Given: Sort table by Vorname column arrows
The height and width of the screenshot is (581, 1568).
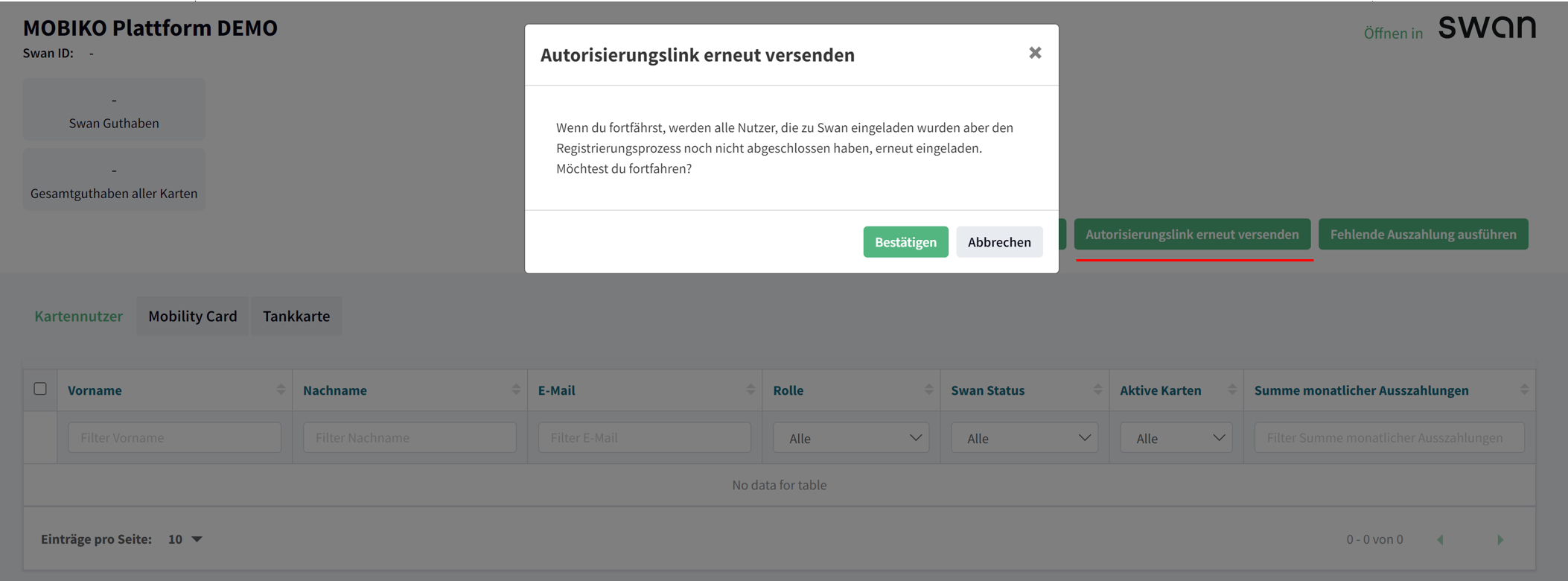Looking at the screenshot, I should tap(281, 390).
